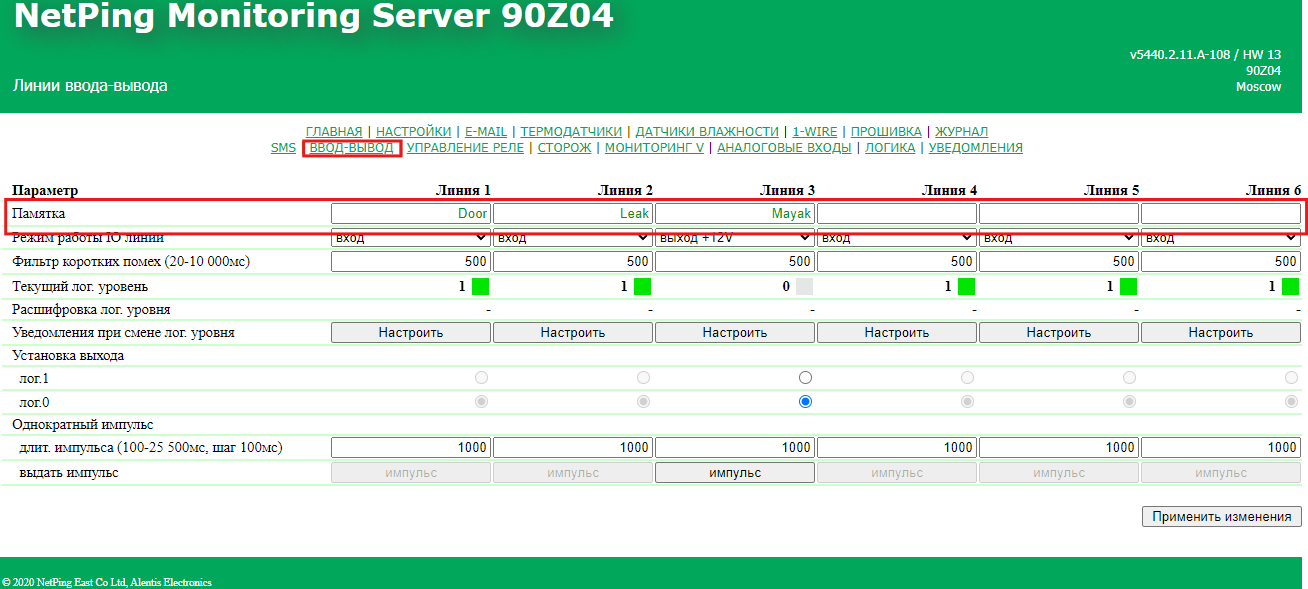Click the green logic level indicator for Line 1
The height and width of the screenshot is (589, 1308).
[480, 286]
